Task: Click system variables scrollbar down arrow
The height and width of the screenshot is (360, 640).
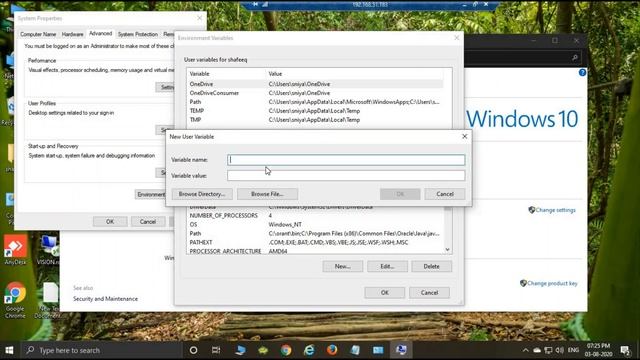Action: (448, 249)
